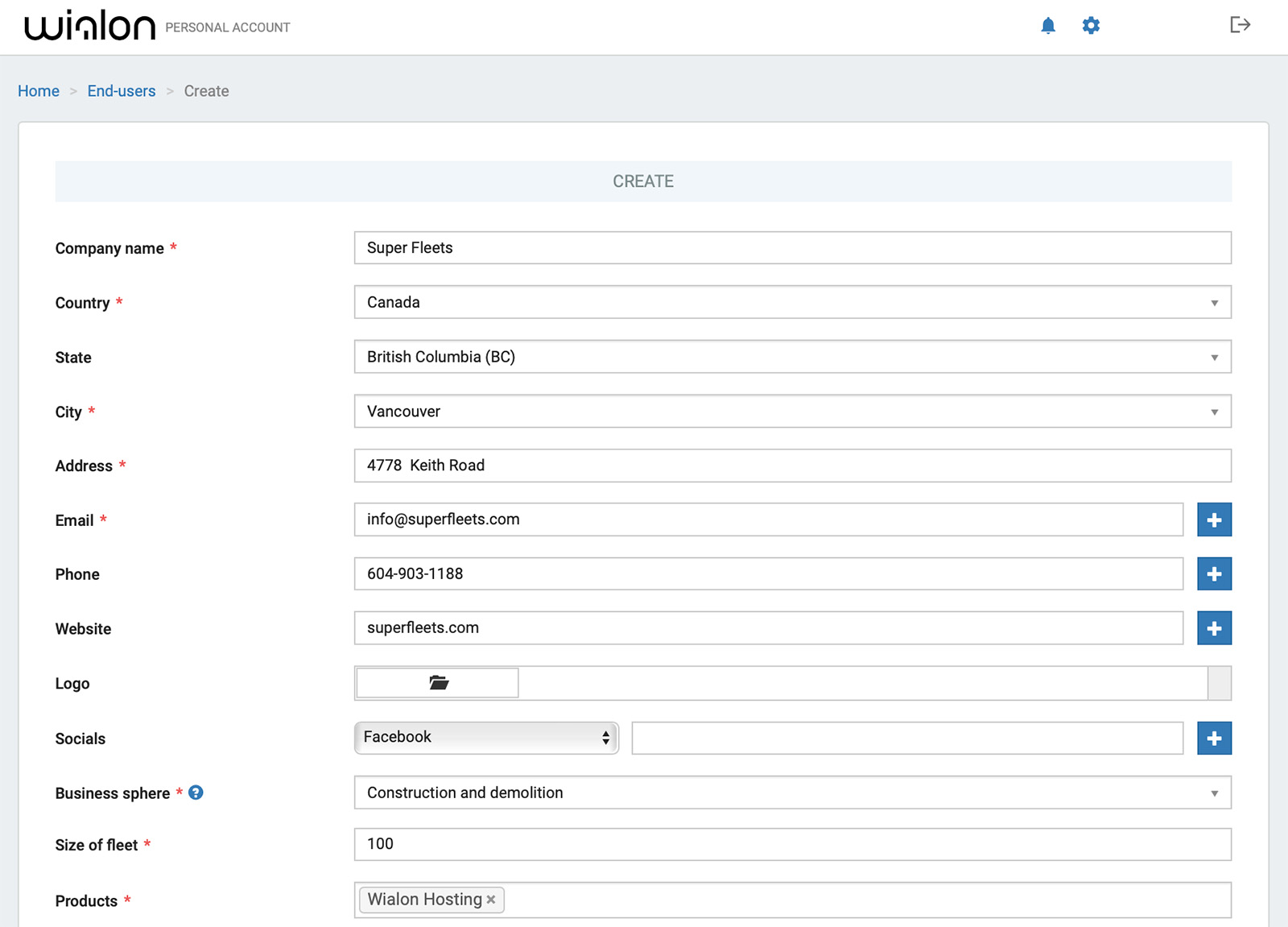Add another email address field
The height and width of the screenshot is (927, 1288).
(1214, 519)
